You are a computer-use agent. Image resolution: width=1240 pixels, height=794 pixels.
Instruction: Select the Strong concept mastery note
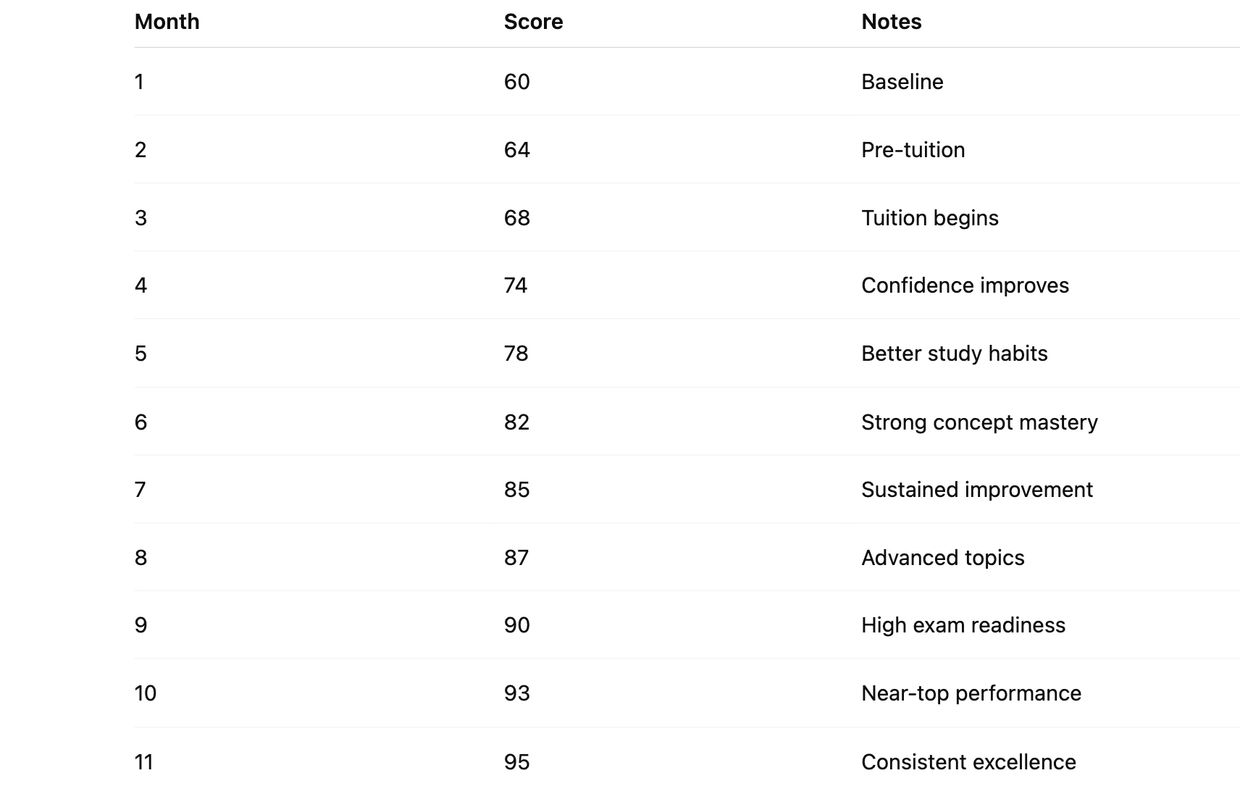(x=979, y=422)
